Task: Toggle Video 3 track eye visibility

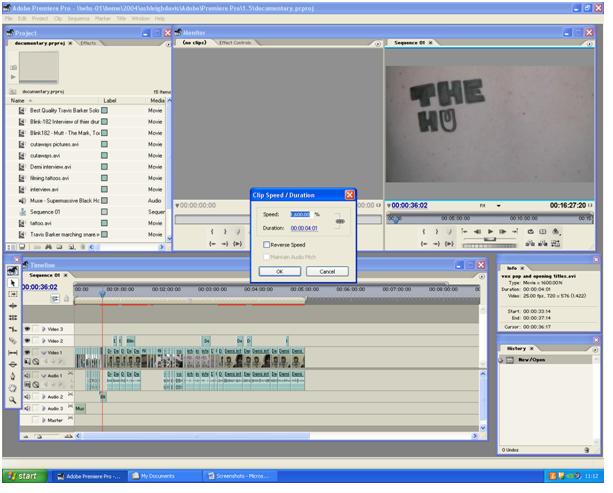Action: (27, 329)
